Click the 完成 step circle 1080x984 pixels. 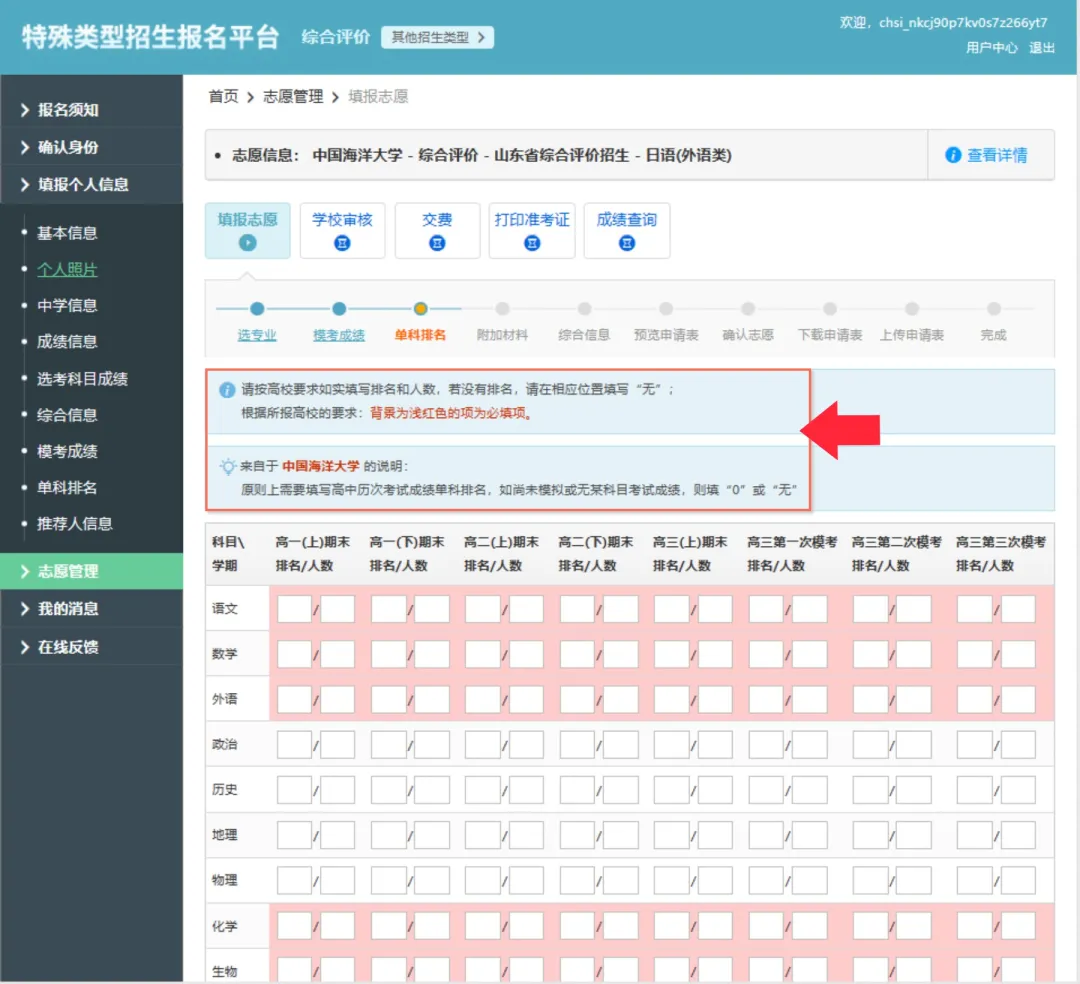[x=993, y=308]
